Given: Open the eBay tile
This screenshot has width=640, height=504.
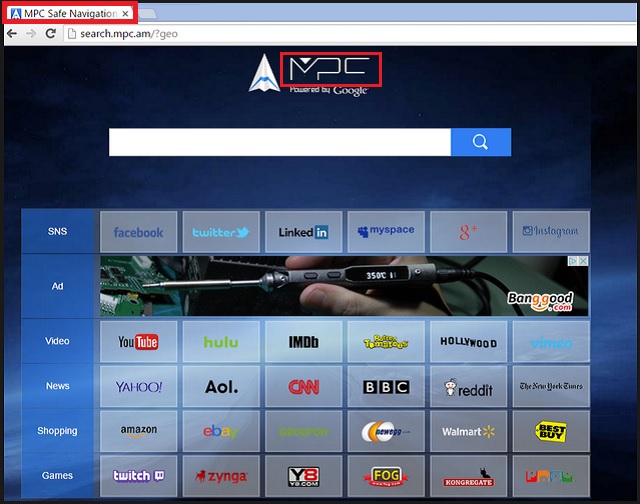Looking at the screenshot, I should [221, 431].
